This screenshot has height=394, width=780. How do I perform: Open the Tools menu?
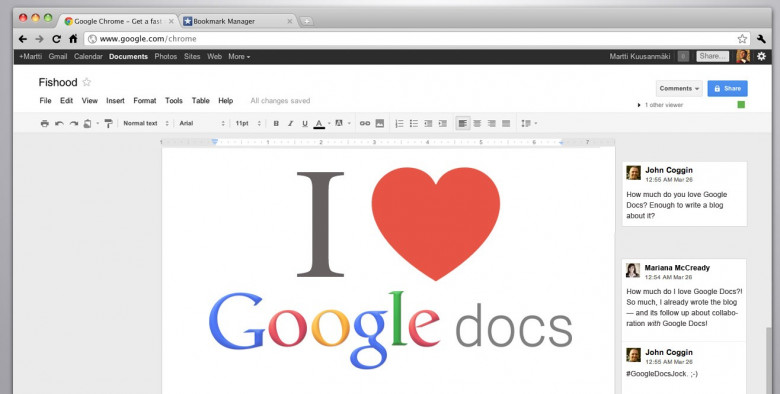174,100
